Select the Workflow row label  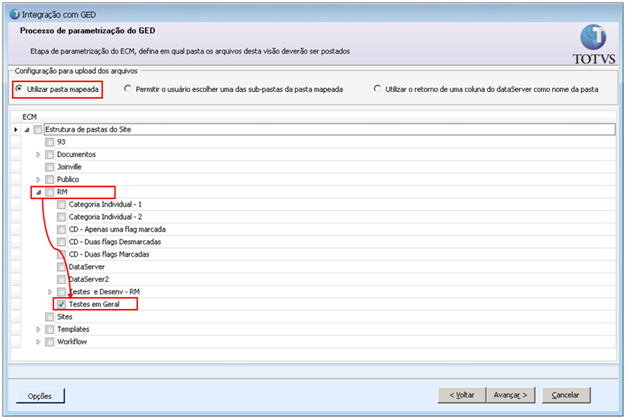[x=72, y=342]
